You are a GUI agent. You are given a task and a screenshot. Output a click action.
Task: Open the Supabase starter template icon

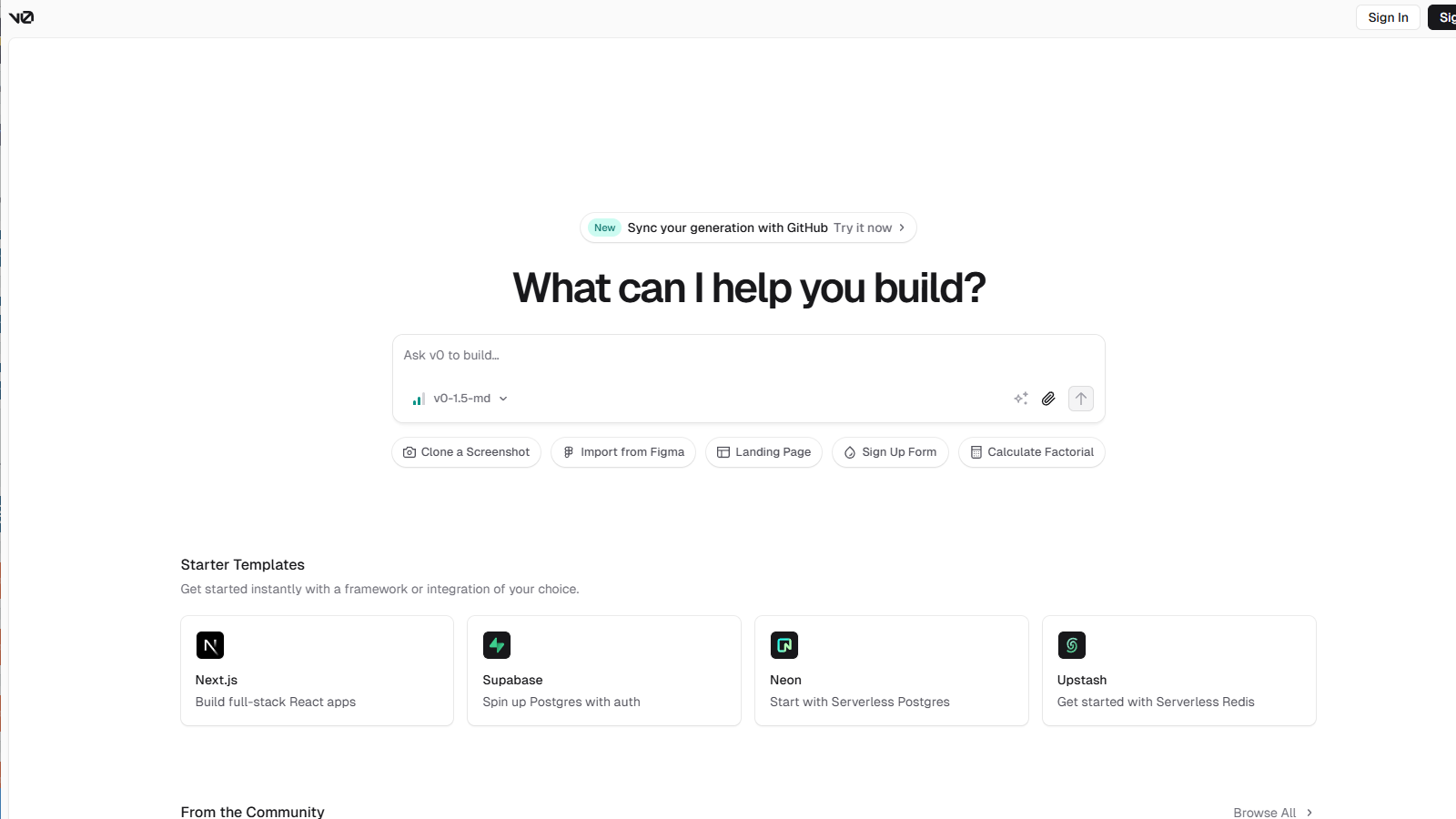pyautogui.click(x=497, y=645)
